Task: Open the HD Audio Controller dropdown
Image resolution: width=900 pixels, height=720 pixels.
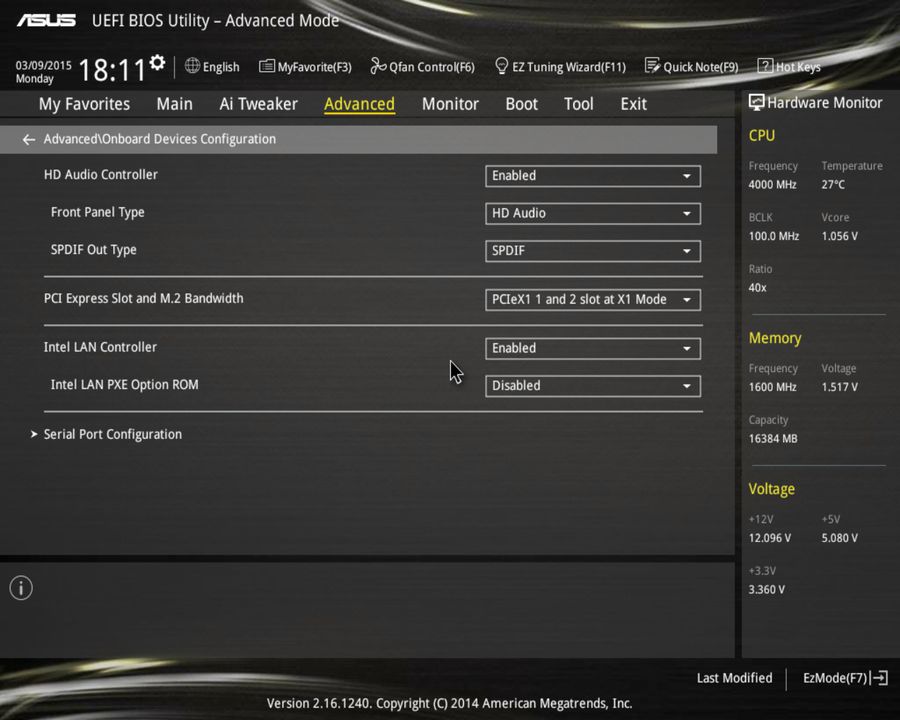Action: pyautogui.click(x=592, y=176)
